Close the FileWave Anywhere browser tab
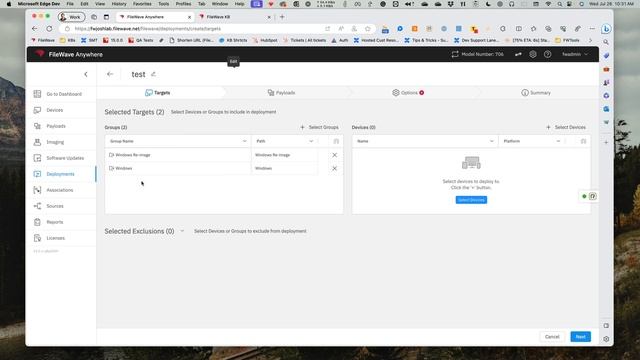 click(189, 17)
